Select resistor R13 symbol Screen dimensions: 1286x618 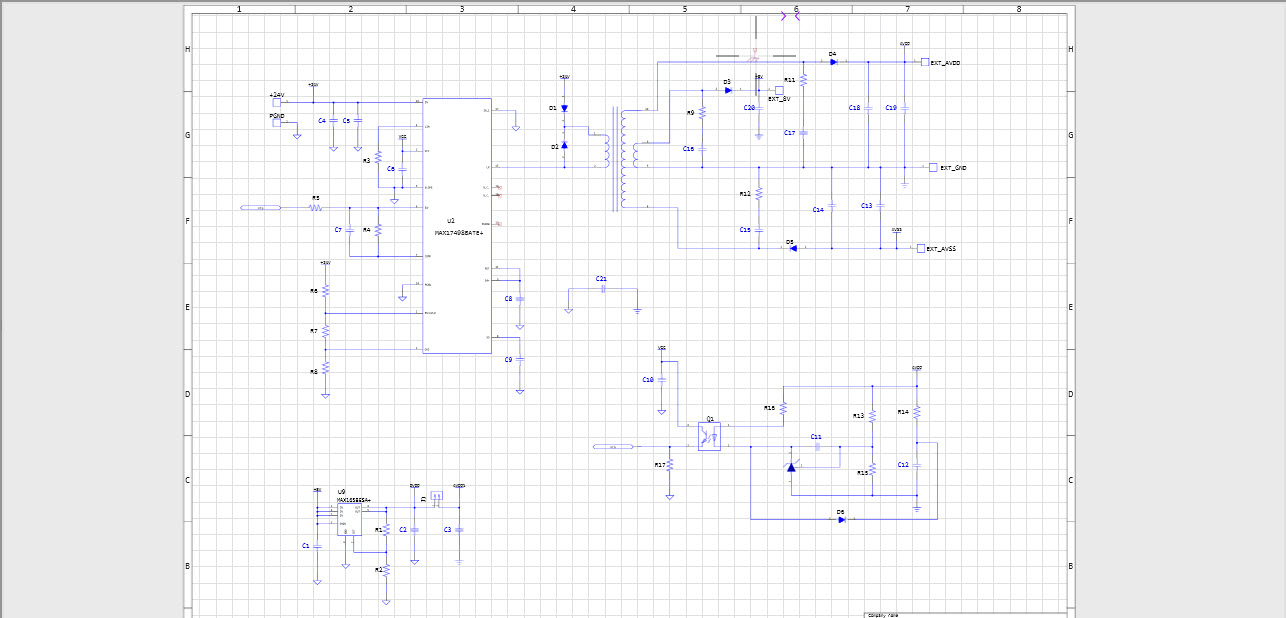[x=872, y=415]
